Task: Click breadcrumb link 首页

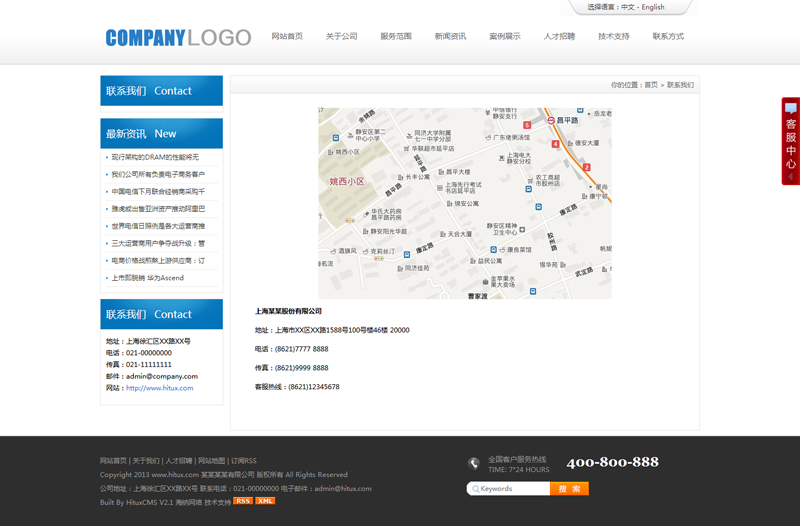Action: 651,85
